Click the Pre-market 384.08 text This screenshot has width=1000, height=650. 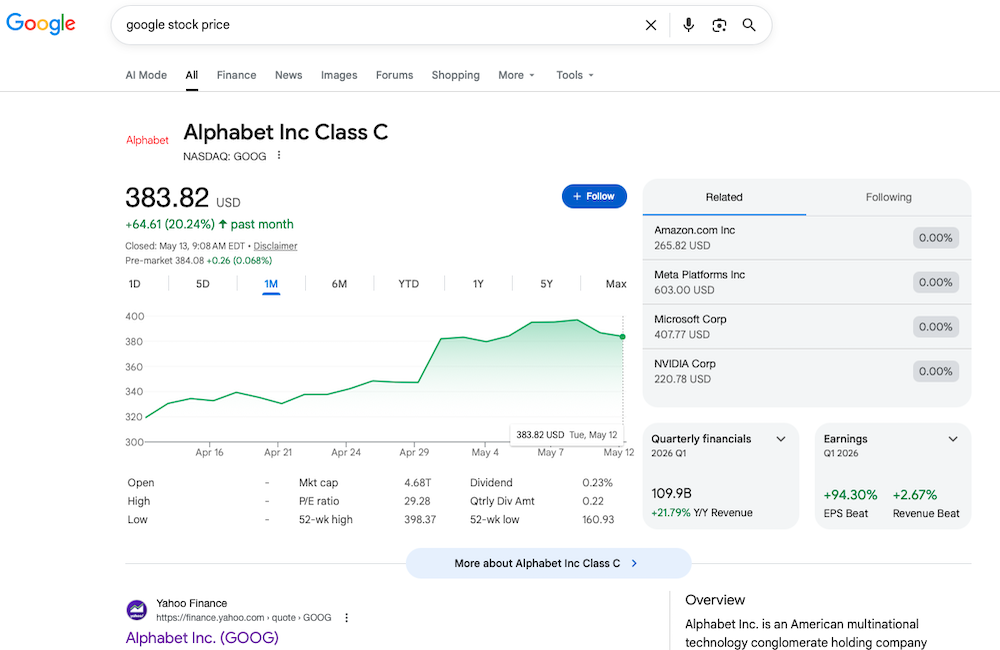click(x=165, y=260)
